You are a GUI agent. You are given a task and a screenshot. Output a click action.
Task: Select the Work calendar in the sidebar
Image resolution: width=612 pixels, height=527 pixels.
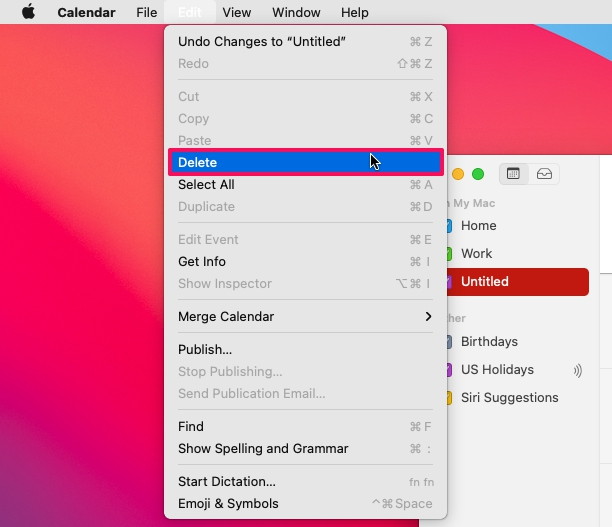[517, 253]
